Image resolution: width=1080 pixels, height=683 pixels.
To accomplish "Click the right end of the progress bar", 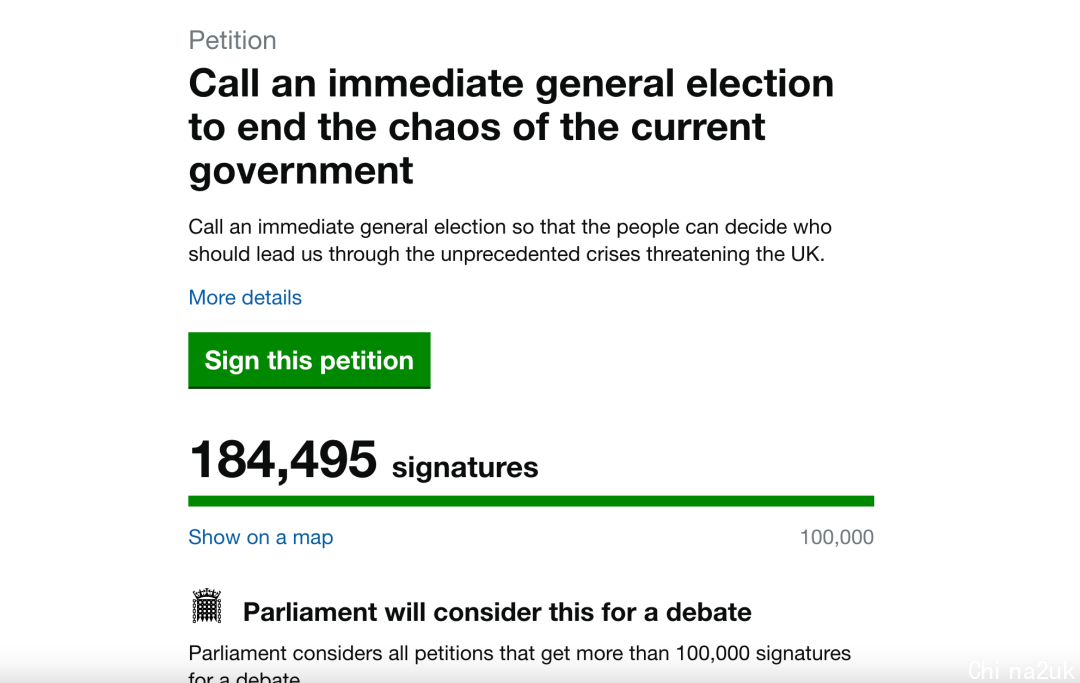I will tap(868, 501).
